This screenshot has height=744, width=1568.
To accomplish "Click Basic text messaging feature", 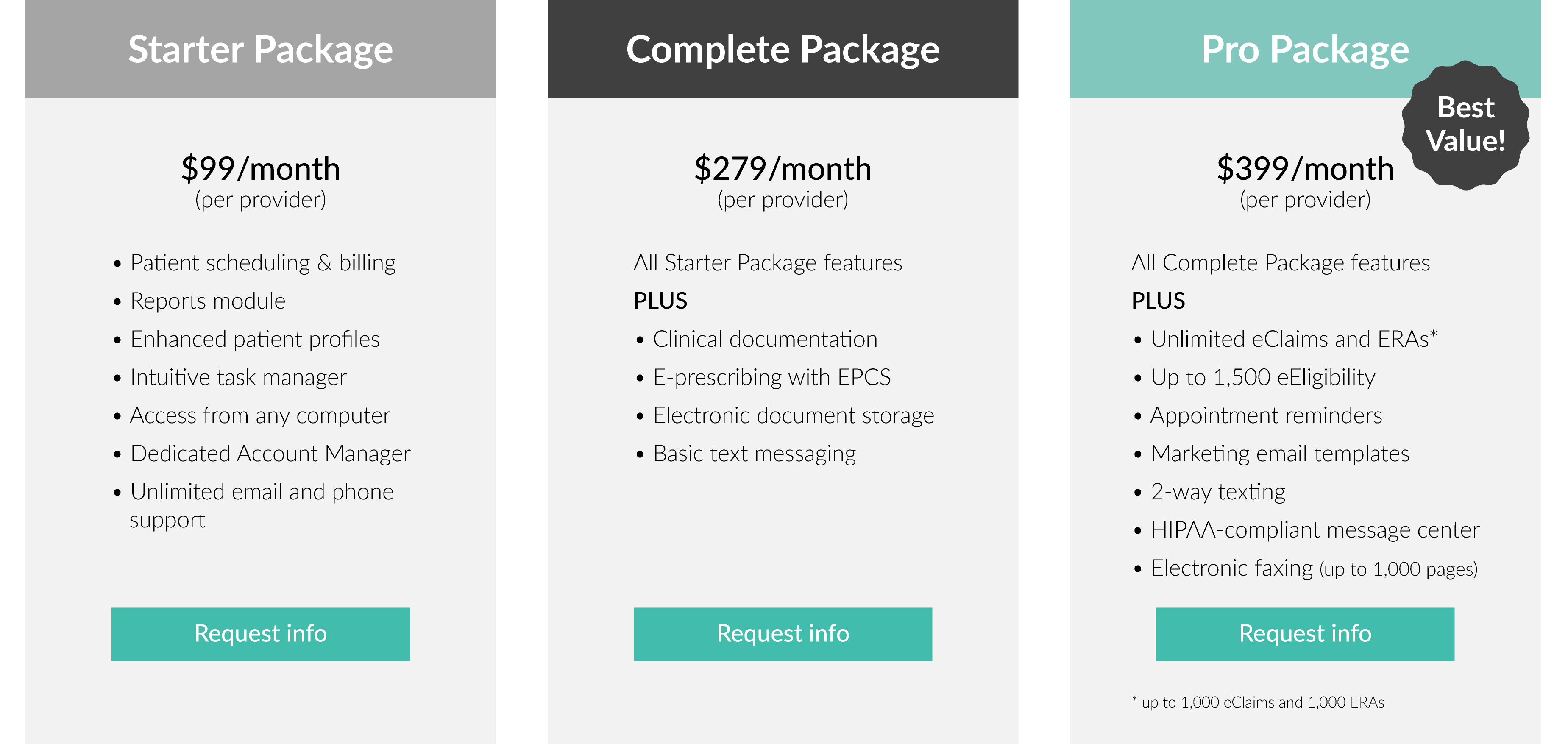I will (x=754, y=454).
